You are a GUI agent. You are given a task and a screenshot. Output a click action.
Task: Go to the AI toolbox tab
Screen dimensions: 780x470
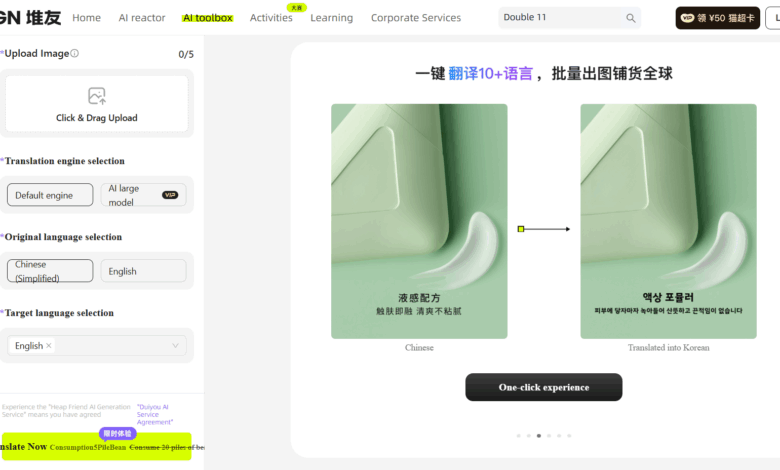208,18
